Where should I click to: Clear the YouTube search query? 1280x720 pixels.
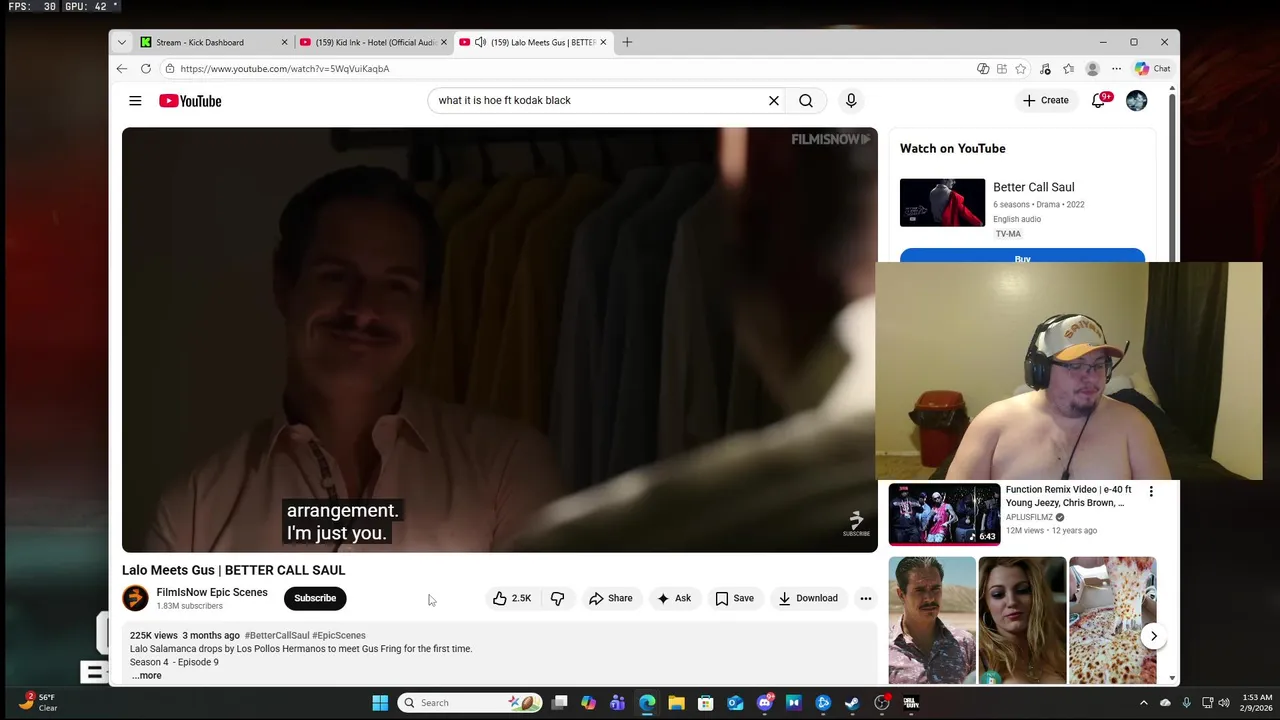(x=773, y=100)
